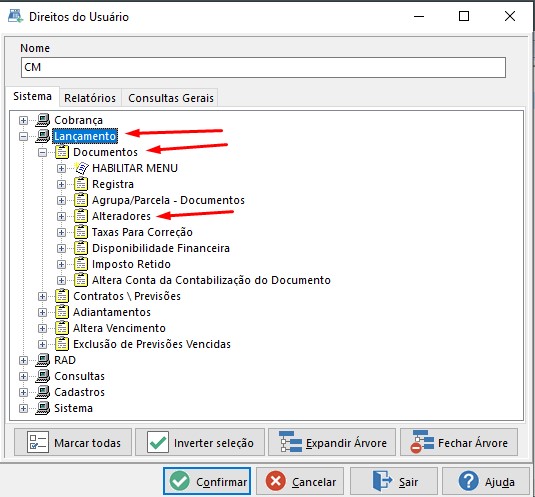Click the computer icon beside Consultas
Viewport: 535px width, 497px height.
pyautogui.click(x=43, y=376)
